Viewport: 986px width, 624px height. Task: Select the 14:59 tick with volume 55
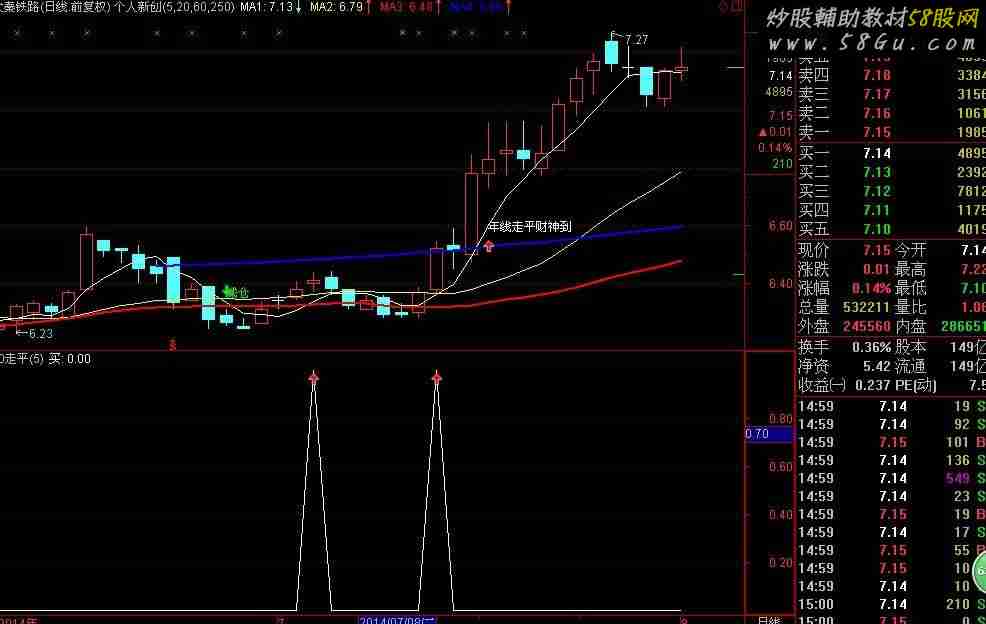click(x=891, y=550)
